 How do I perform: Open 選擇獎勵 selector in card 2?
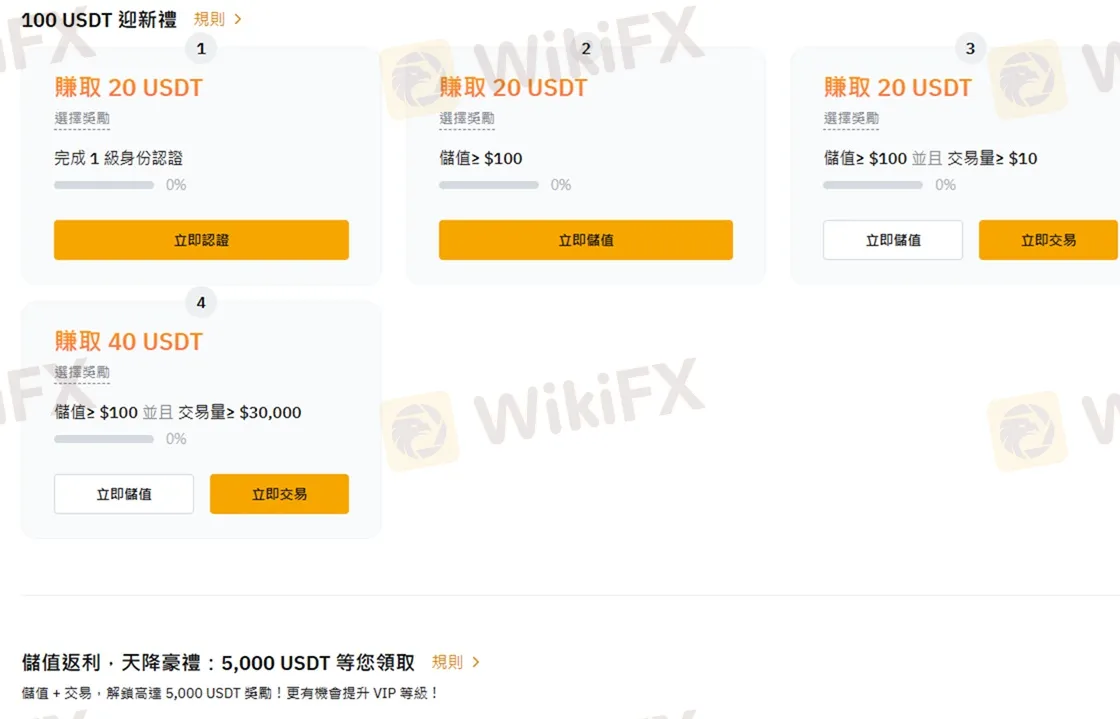(x=467, y=119)
